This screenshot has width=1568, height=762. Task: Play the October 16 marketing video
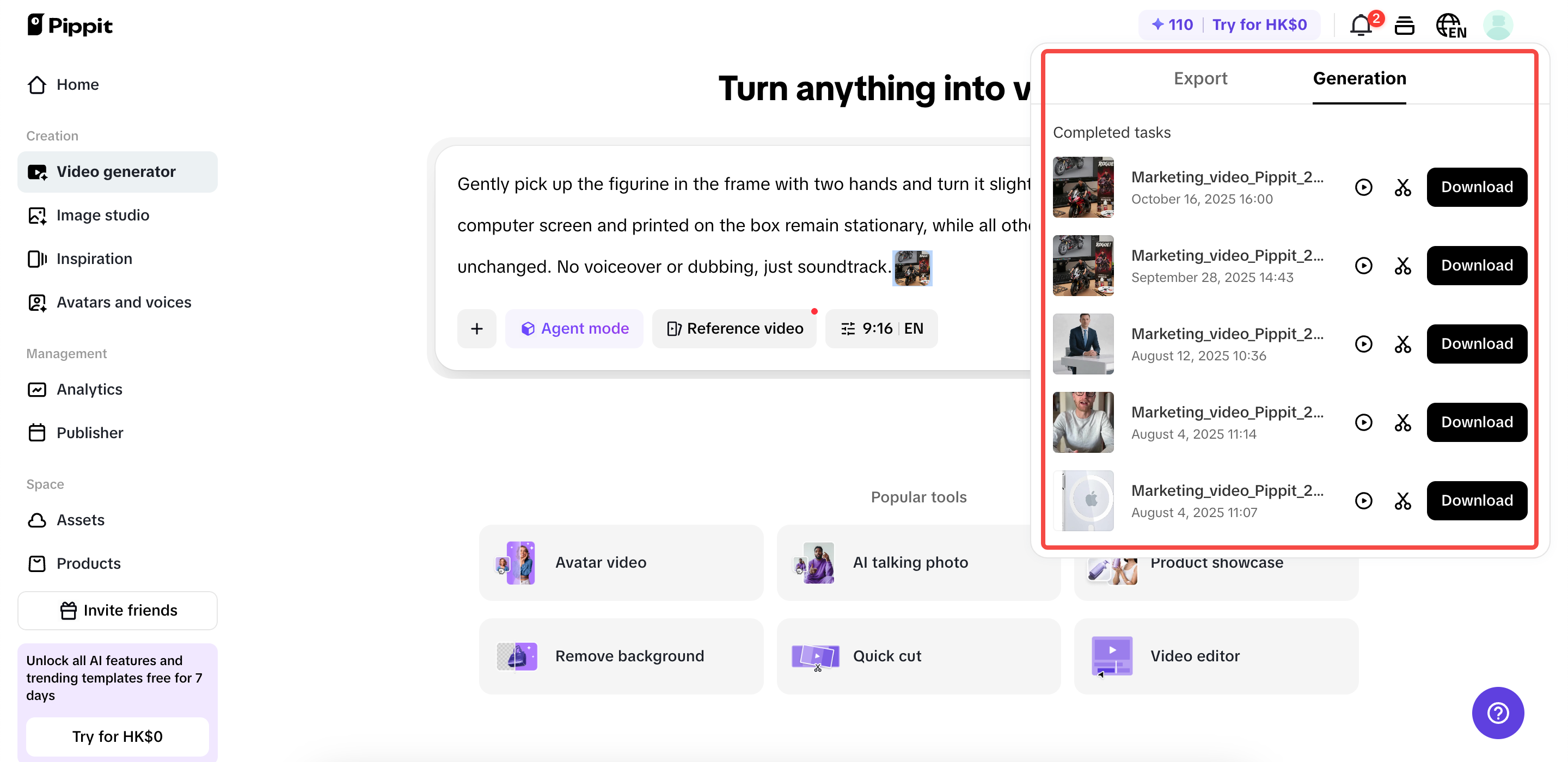click(1363, 187)
